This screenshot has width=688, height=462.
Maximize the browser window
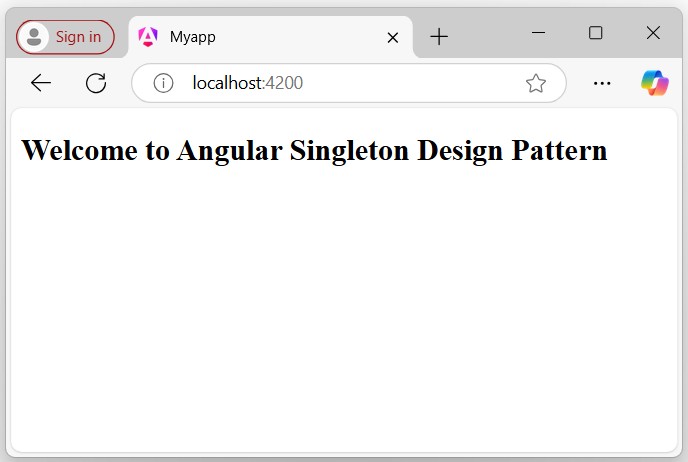(x=596, y=33)
